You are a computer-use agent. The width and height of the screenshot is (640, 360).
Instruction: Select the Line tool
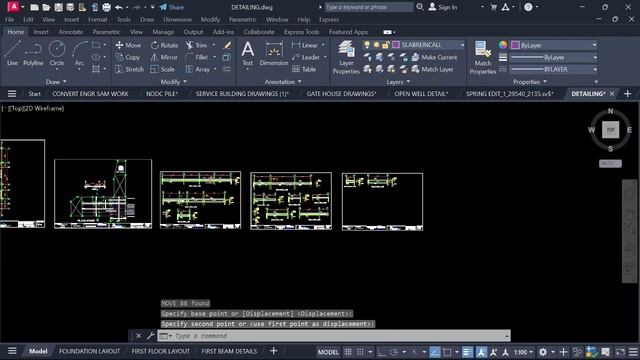(12, 53)
